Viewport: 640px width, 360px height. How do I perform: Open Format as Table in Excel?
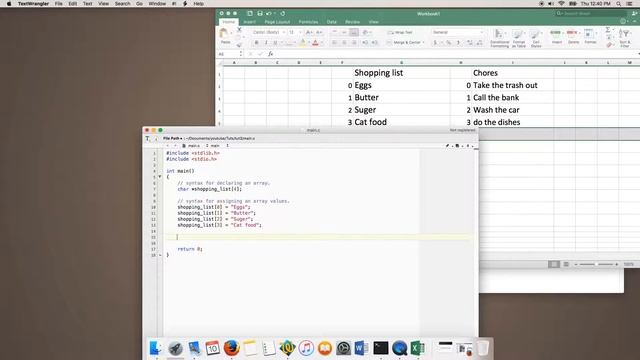519,38
